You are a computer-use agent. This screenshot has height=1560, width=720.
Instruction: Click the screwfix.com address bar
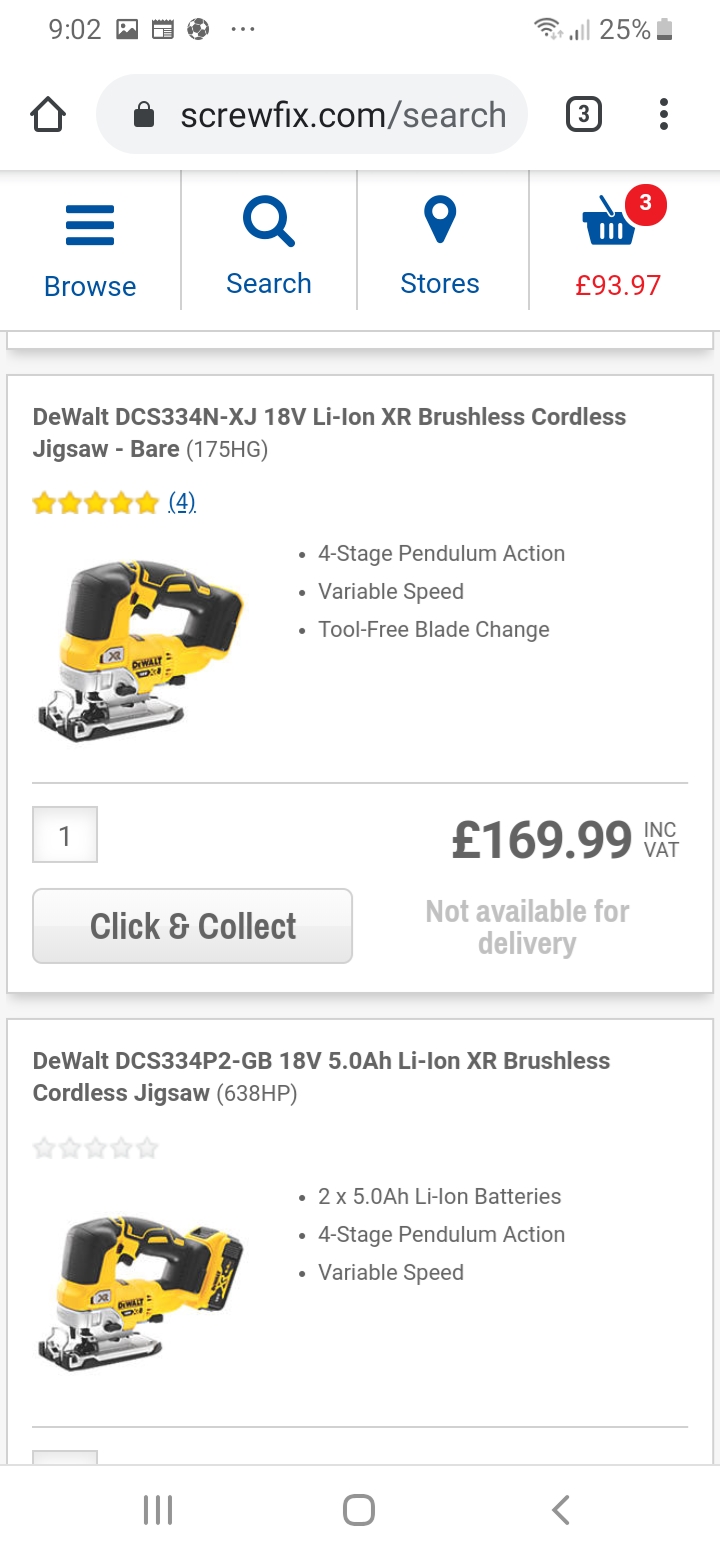pyautogui.click(x=342, y=115)
